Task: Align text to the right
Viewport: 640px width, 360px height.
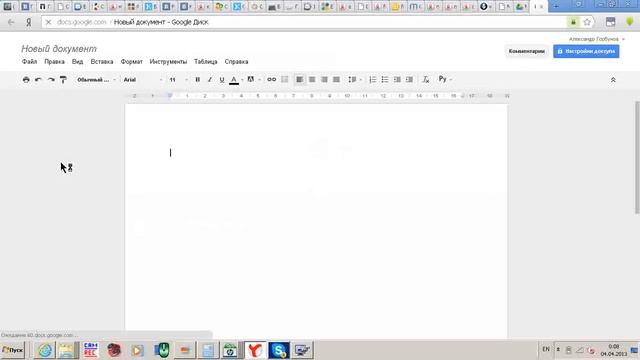Action: click(x=324, y=80)
